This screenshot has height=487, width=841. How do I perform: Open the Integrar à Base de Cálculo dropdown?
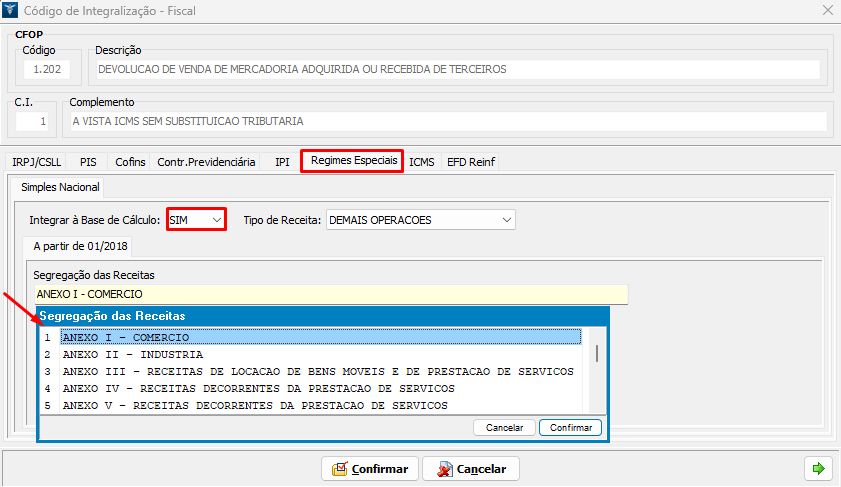[x=196, y=219]
